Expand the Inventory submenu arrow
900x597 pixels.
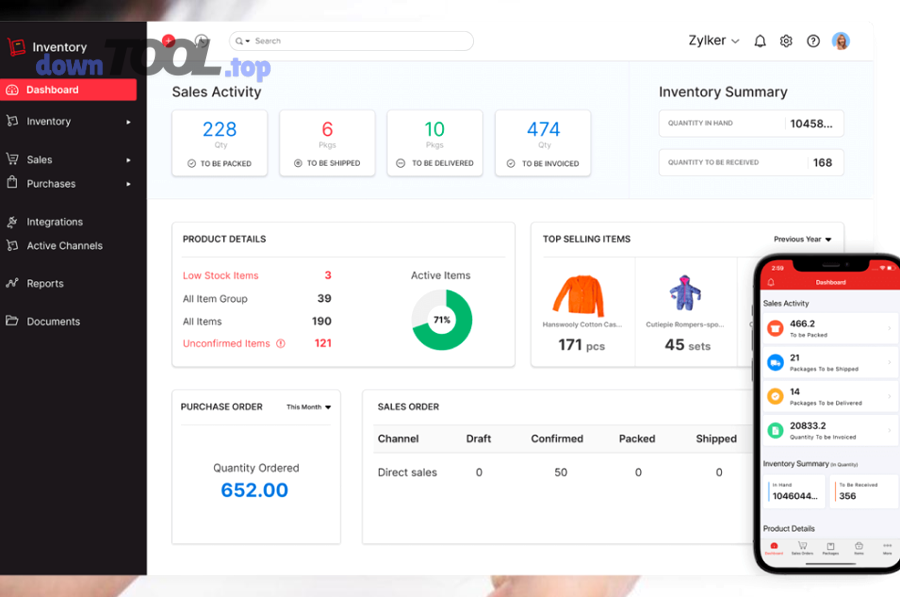click(x=129, y=122)
